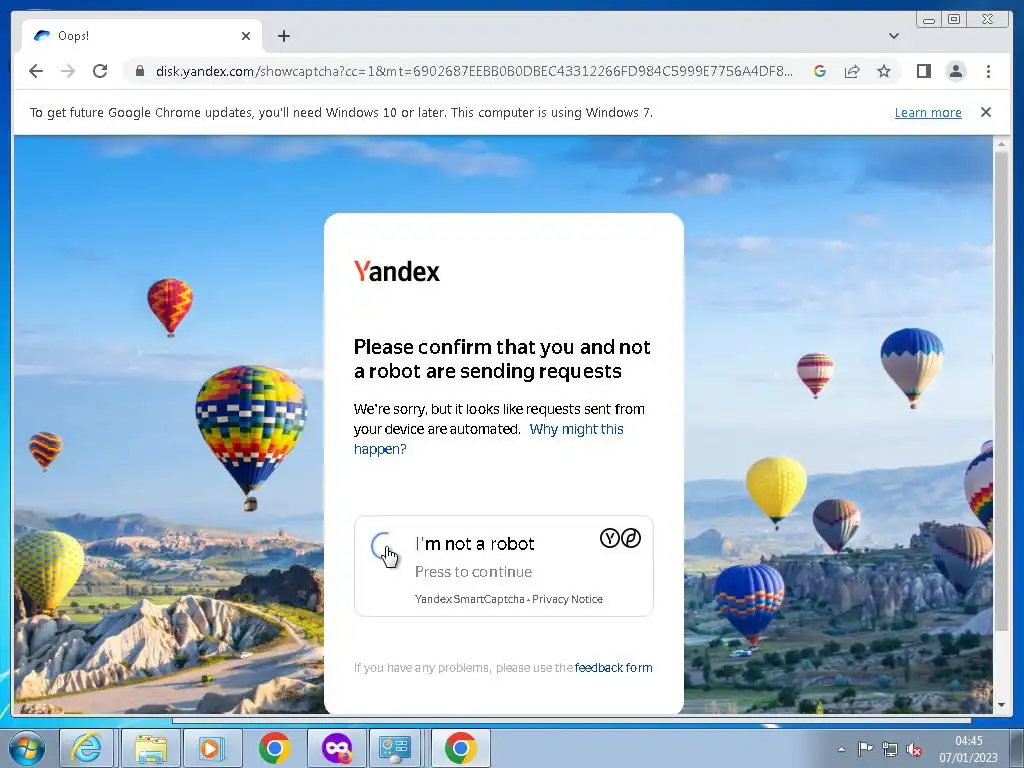
Task: Click the Yandex logo
Action: (396, 271)
